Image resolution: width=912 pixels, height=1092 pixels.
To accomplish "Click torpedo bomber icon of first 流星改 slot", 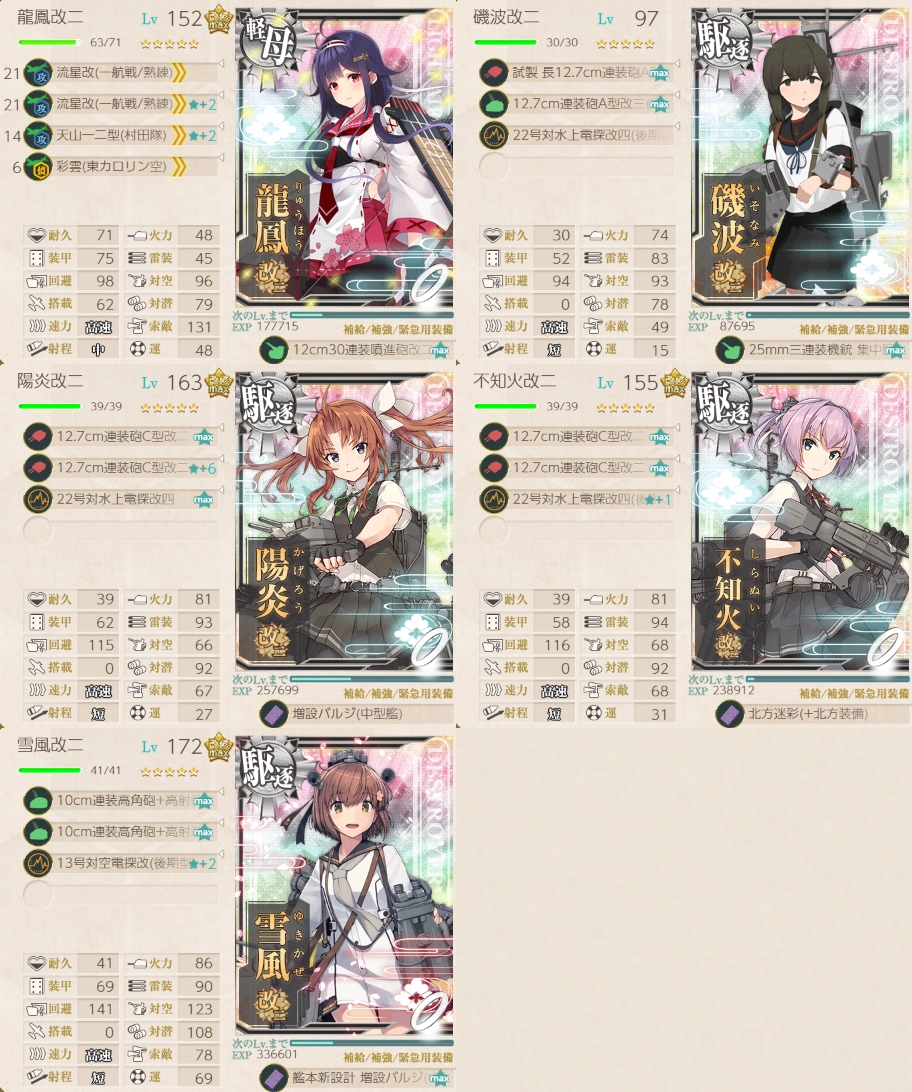I will (38, 73).
